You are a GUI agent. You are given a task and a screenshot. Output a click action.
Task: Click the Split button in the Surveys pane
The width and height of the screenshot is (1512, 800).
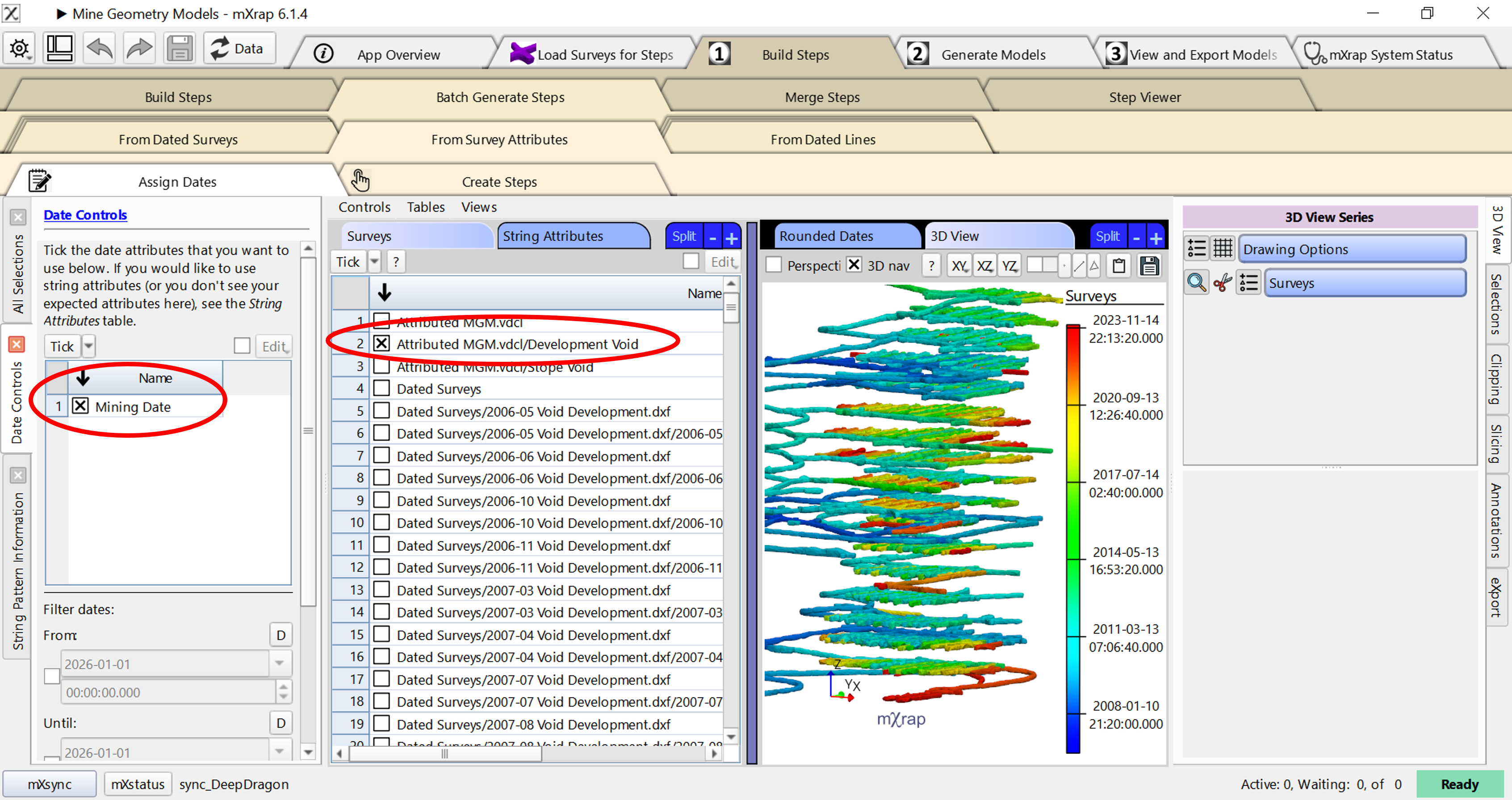coord(684,237)
